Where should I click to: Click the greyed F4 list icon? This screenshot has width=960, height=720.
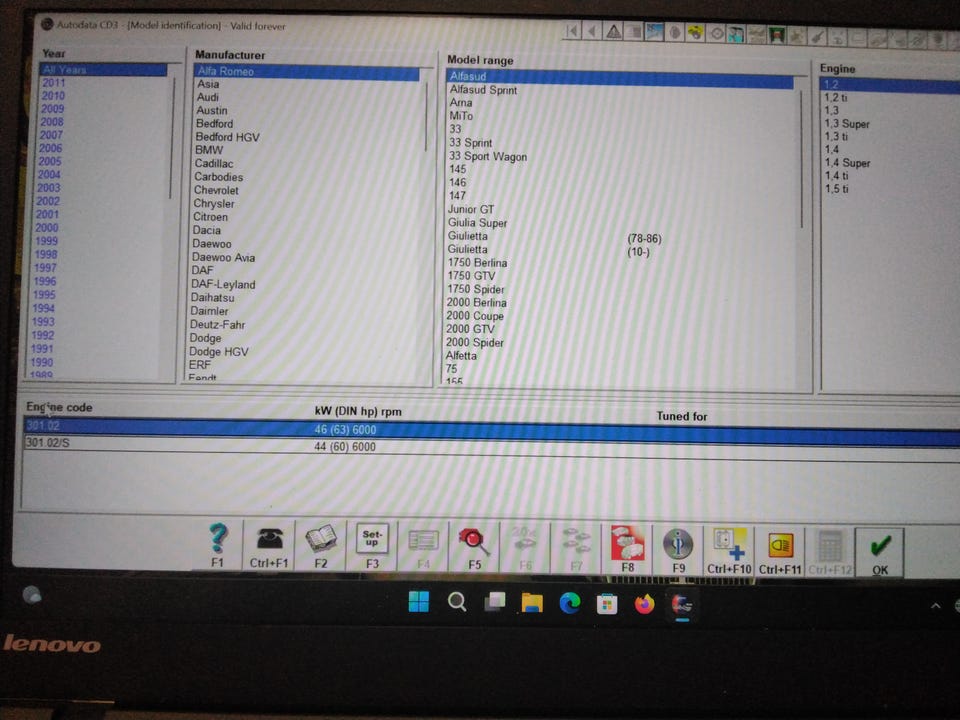pyautogui.click(x=423, y=547)
